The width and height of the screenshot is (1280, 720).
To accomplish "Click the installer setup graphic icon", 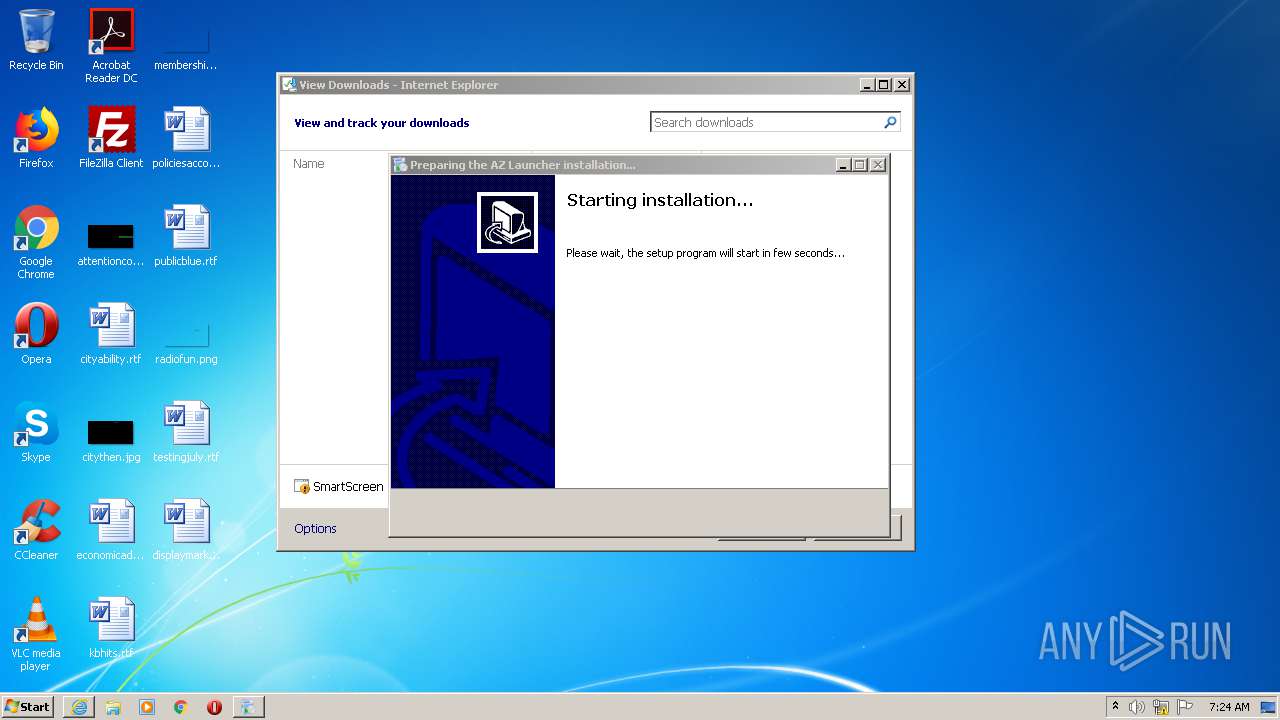I will point(507,222).
